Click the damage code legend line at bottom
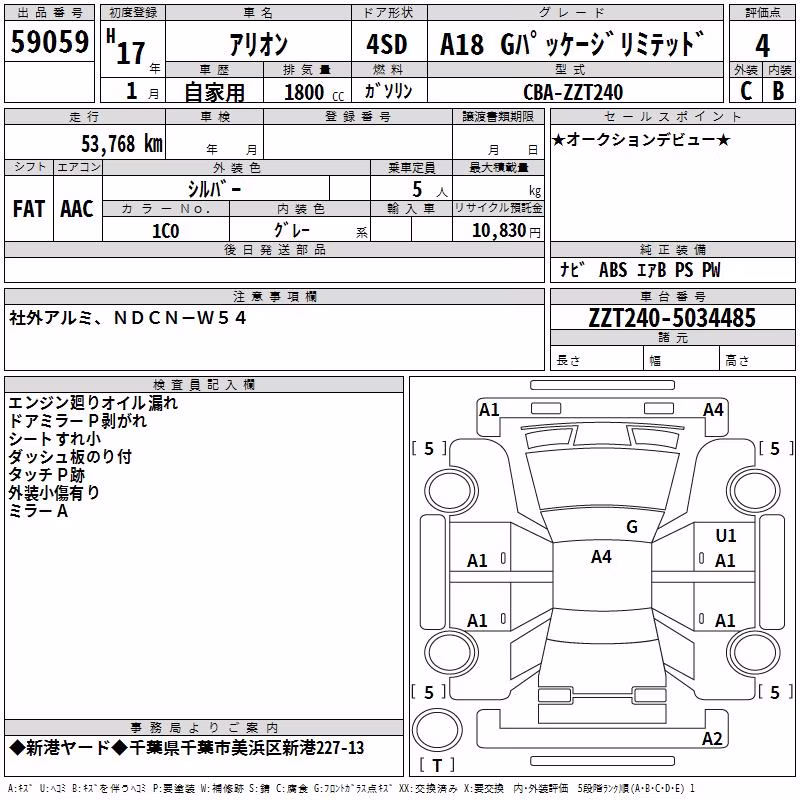 [x=352, y=788]
